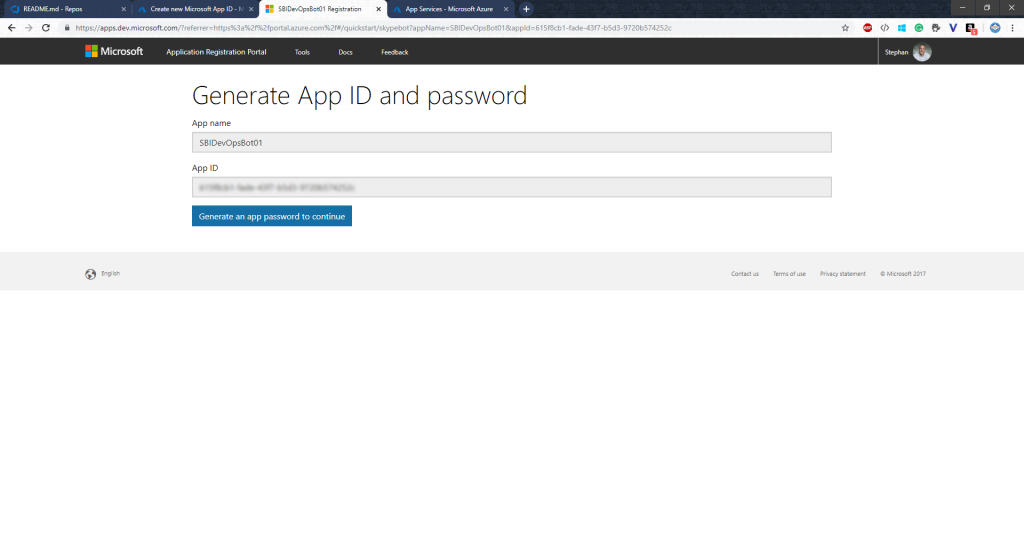Open the Privacy statement link

point(842,274)
